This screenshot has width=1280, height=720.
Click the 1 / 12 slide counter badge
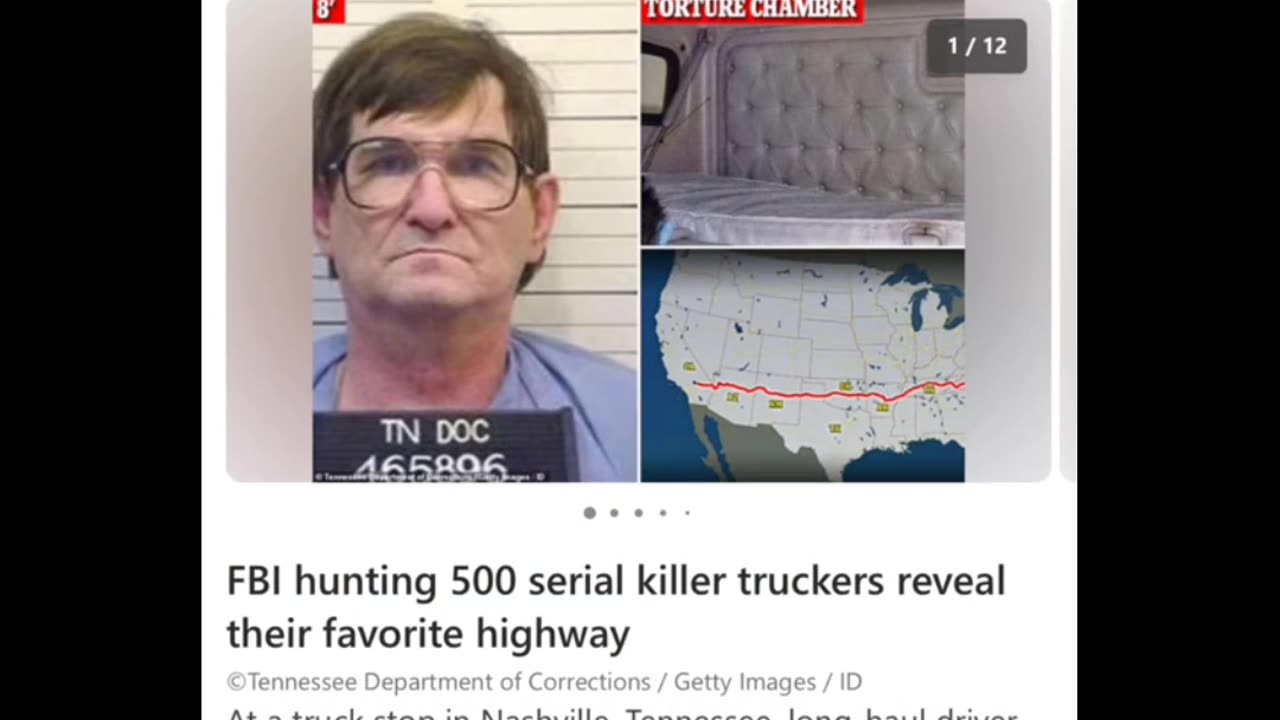point(976,46)
